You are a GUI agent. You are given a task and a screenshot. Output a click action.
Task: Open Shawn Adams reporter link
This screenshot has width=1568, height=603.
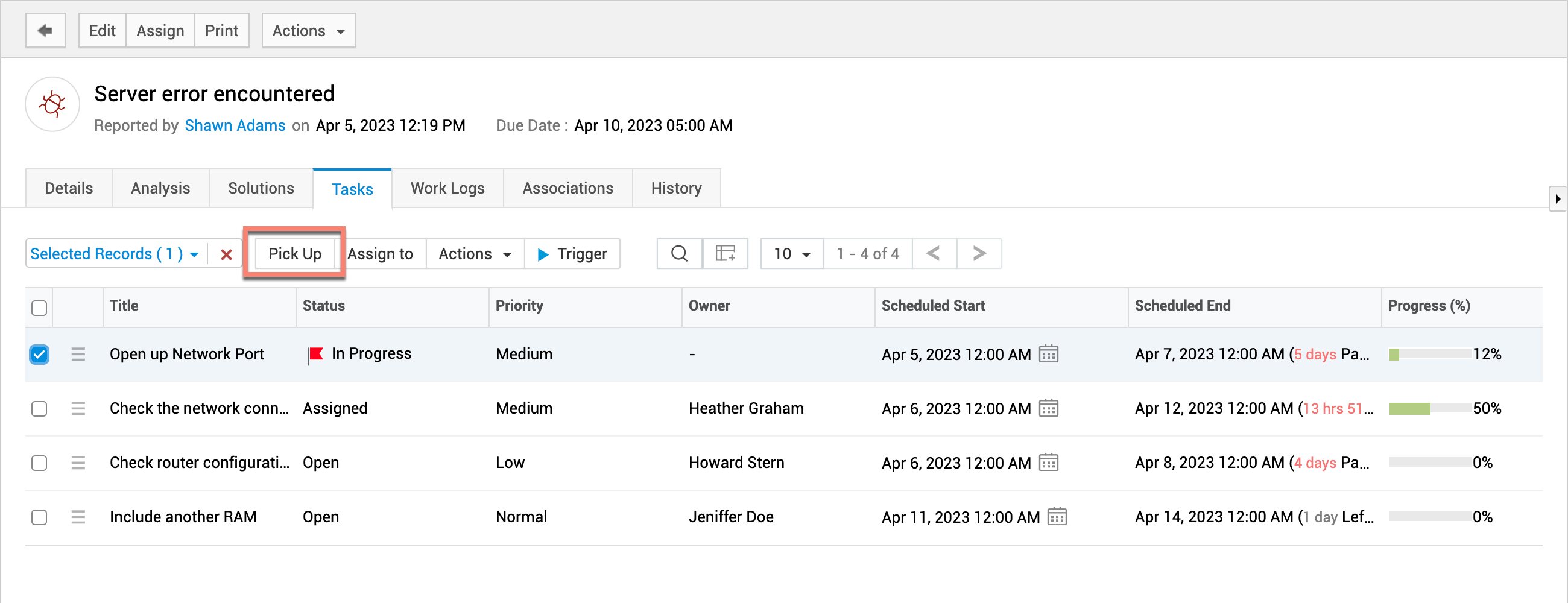point(235,125)
